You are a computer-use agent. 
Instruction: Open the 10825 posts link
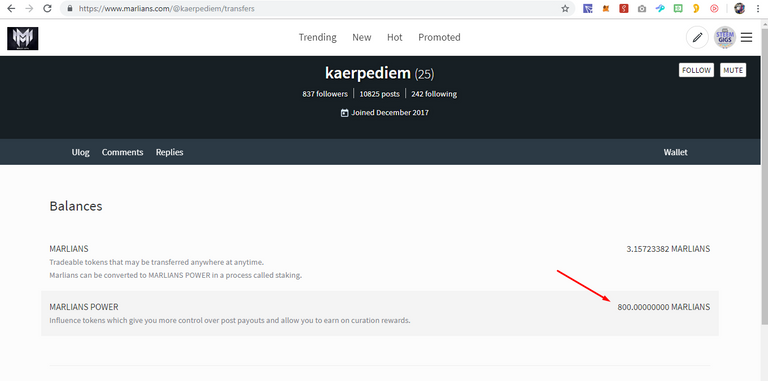(380, 94)
